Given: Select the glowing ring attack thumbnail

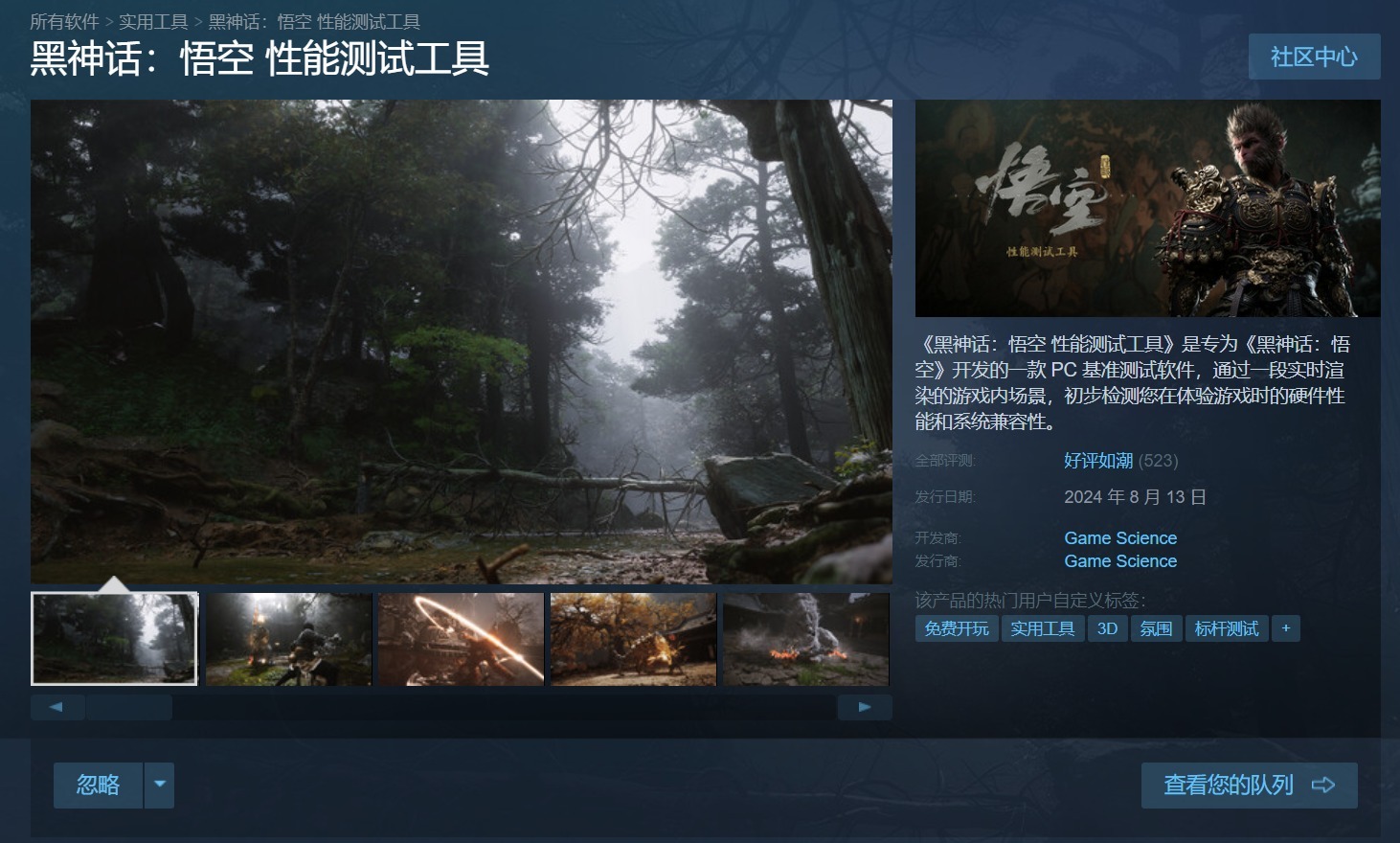Looking at the screenshot, I should coord(461,639).
